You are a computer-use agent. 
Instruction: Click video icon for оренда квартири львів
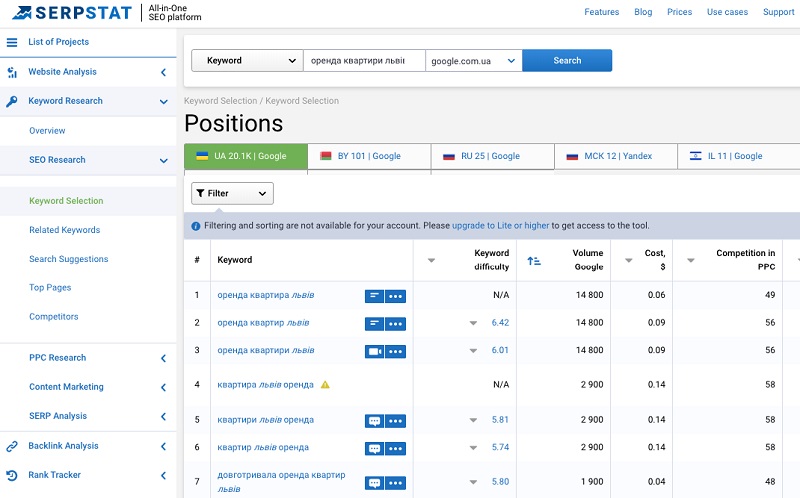tap(374, 351)
